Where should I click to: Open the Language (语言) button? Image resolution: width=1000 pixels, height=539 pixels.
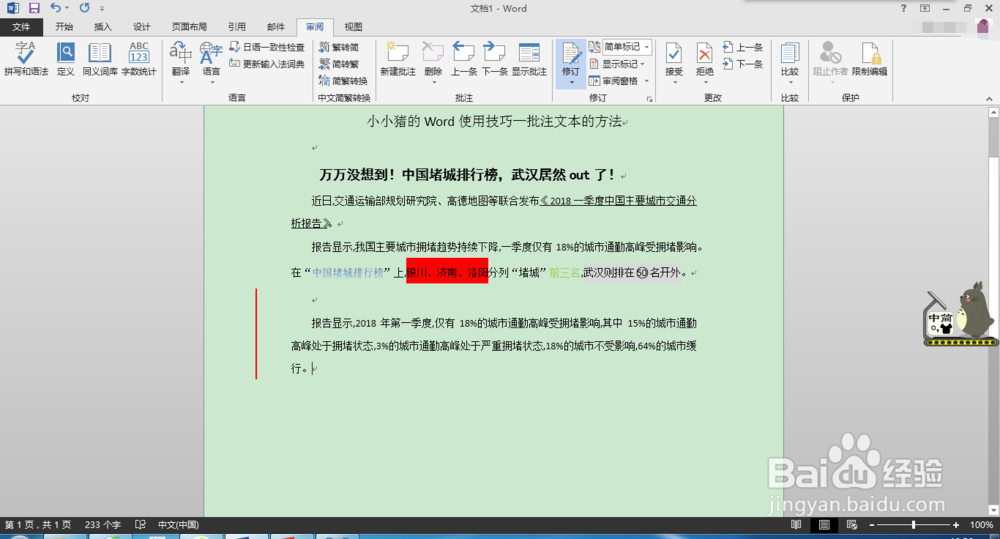(211, 61)
